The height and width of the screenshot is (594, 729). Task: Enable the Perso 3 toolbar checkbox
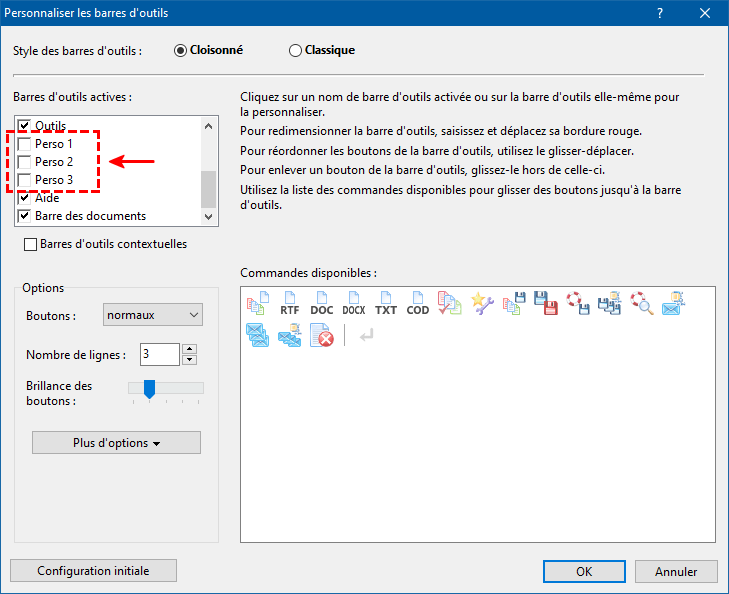point(25,180)
